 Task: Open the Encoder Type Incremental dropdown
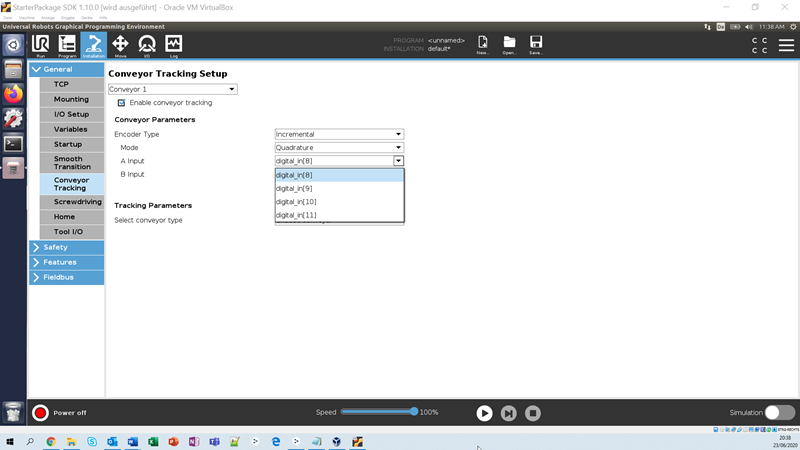(339, 134)
